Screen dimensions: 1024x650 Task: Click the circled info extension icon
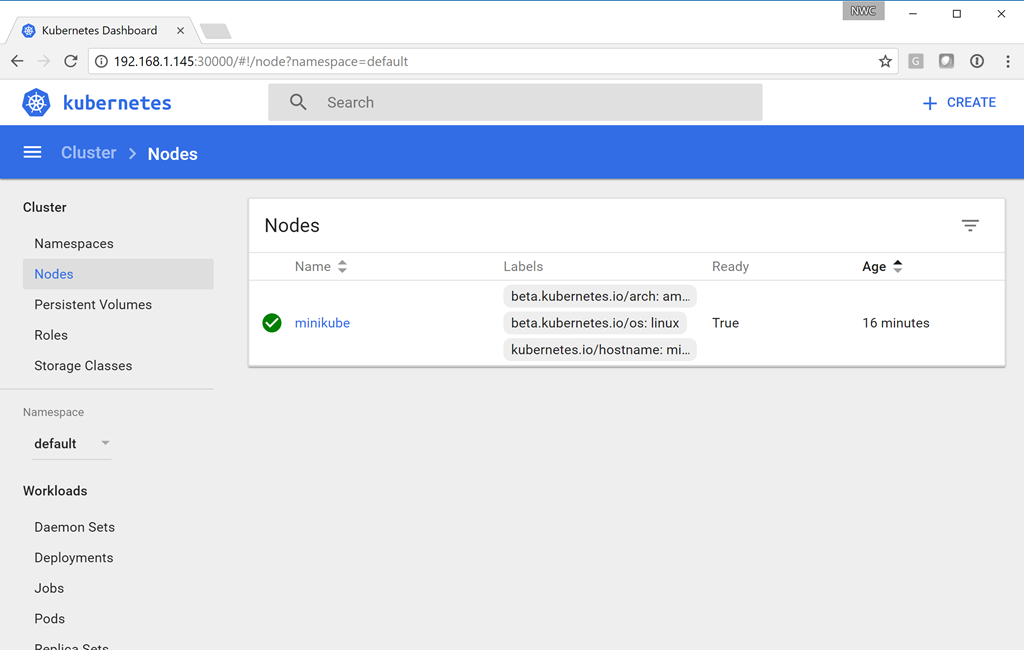(977, 61)
